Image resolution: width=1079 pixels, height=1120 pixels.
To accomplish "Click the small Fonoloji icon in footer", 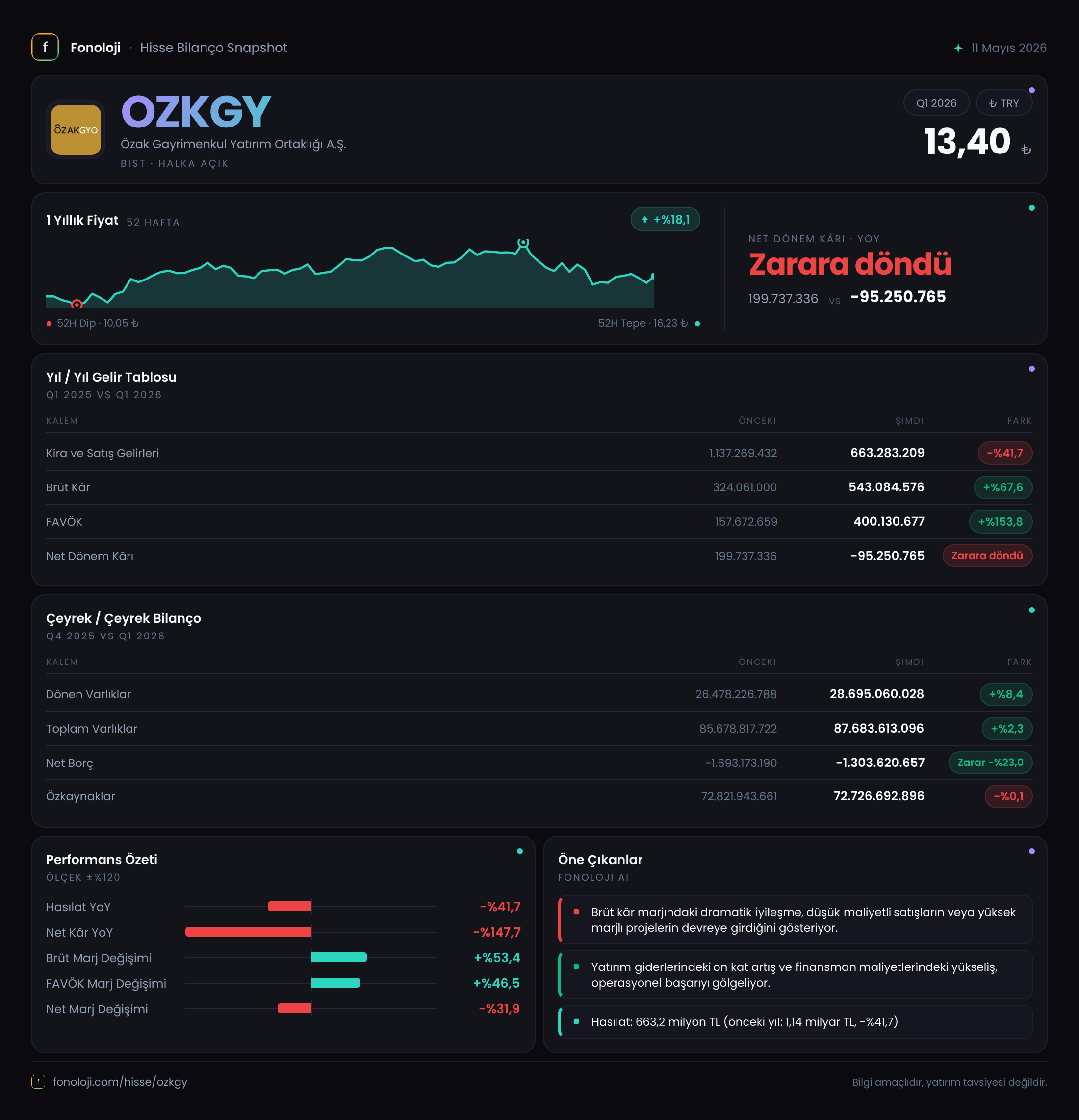I will click(x=38, y=1082).
